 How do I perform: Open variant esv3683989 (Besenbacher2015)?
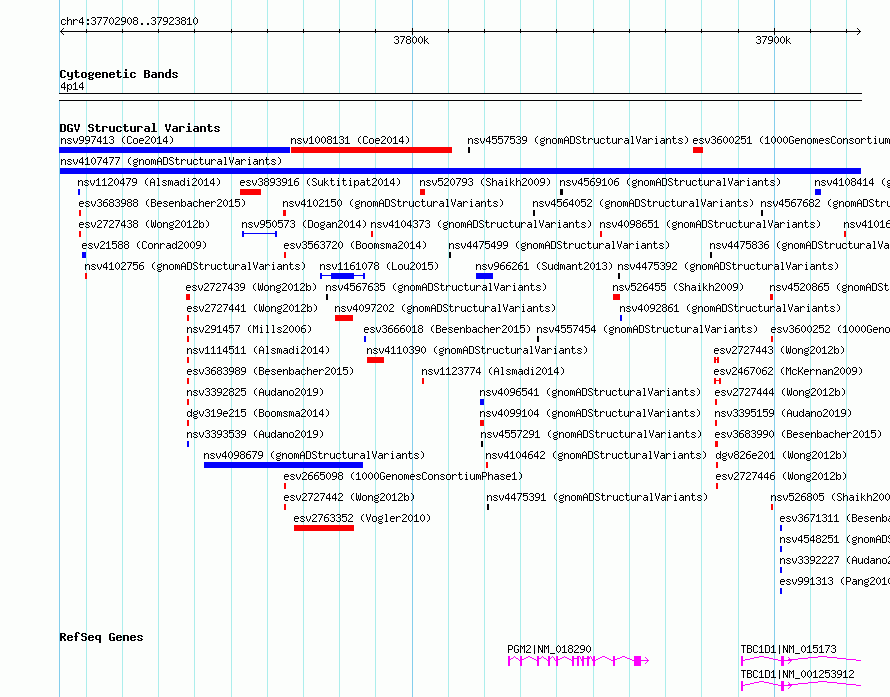[270, 371]
